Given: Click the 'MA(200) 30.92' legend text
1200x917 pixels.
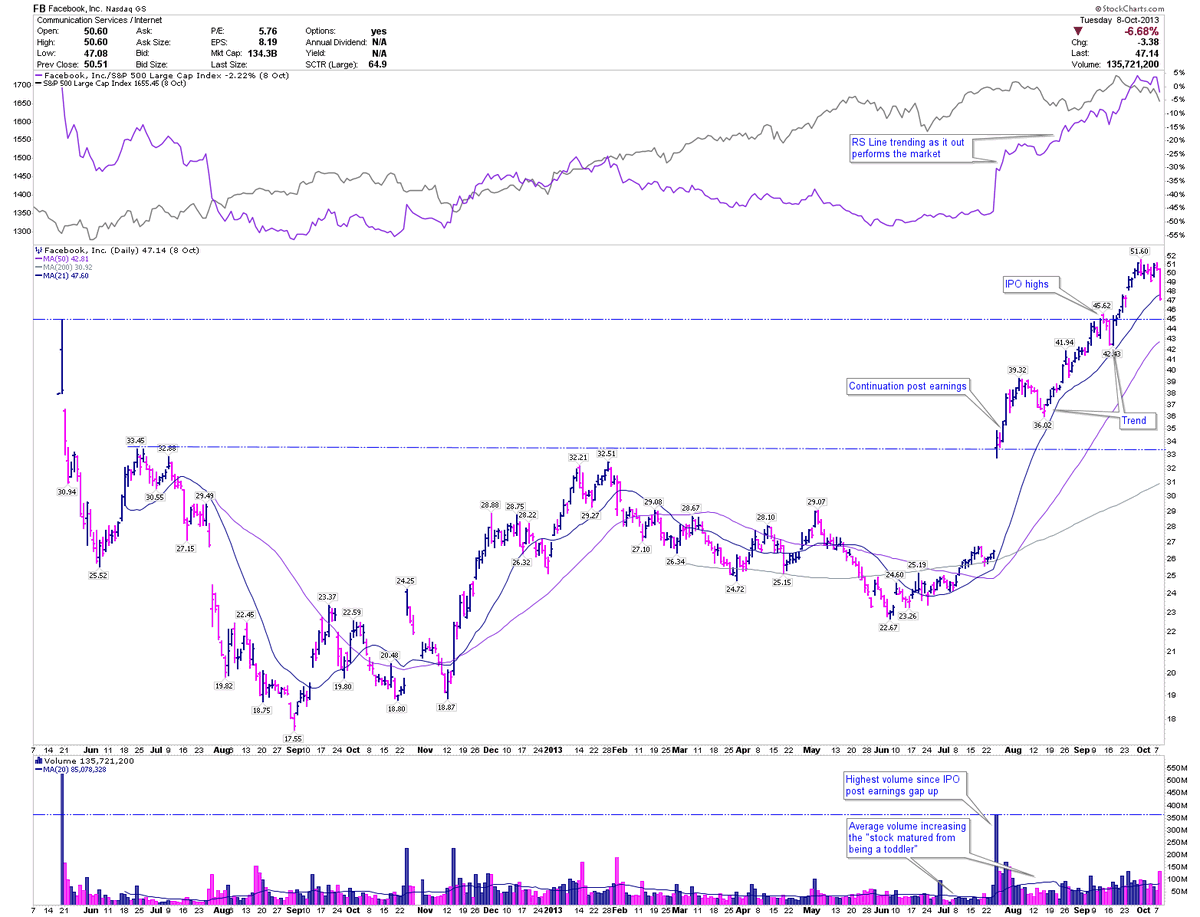Looking at the screenshot, I should [x=70, y=268].
